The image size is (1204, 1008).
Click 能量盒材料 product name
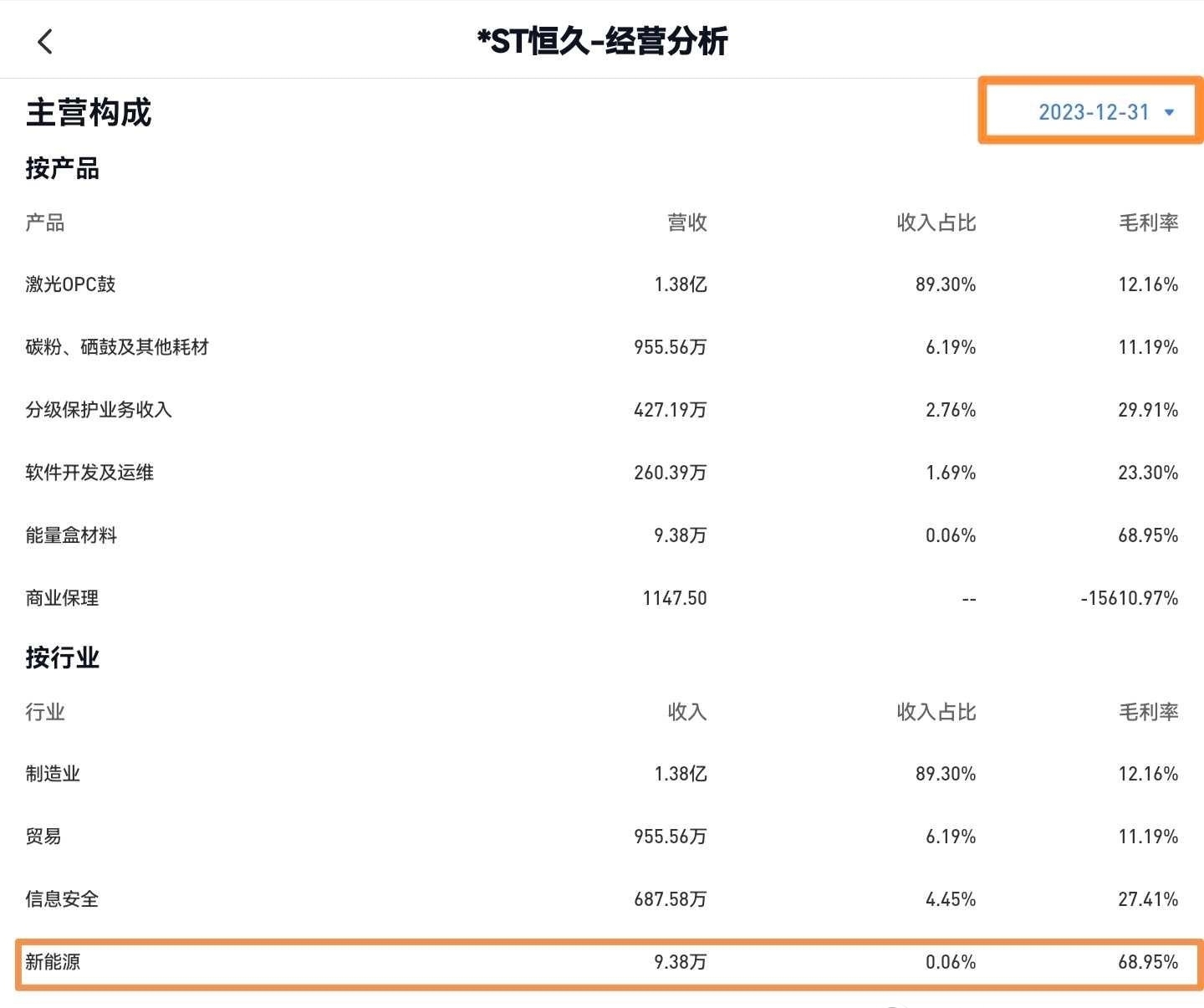(x=71, y=535)
